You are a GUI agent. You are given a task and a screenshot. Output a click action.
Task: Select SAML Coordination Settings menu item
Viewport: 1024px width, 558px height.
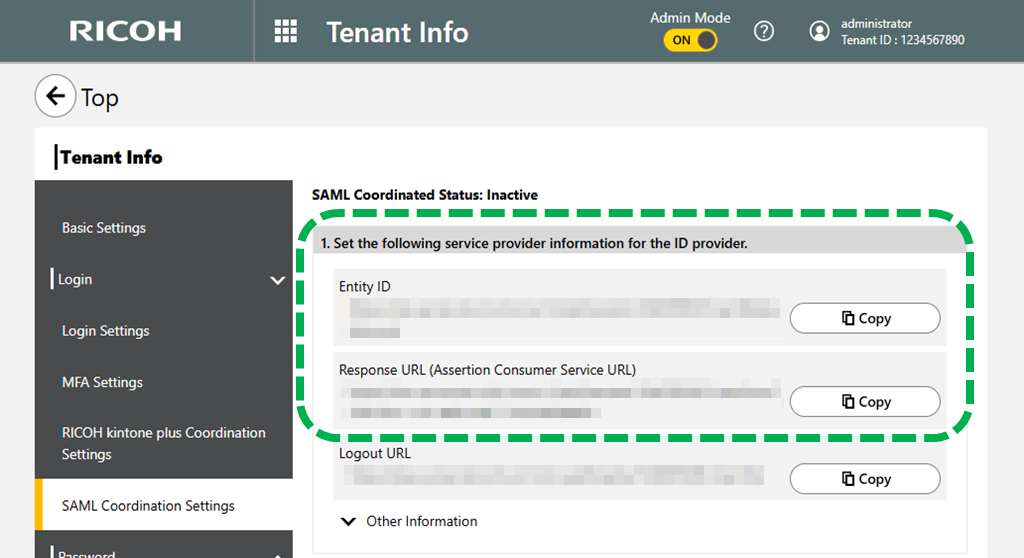[x=148, y=506]
